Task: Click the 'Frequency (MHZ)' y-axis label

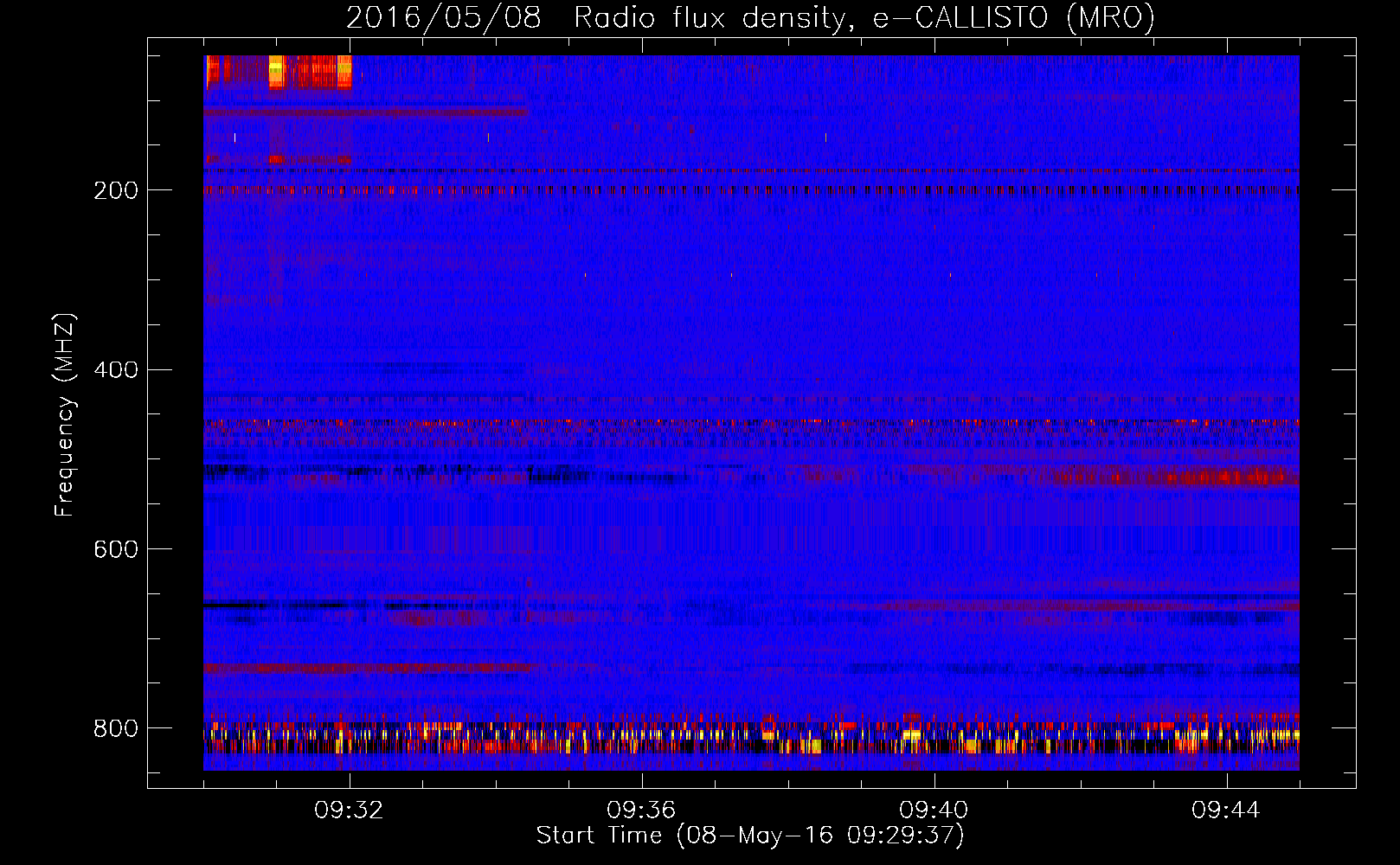Action: point(65,415)
